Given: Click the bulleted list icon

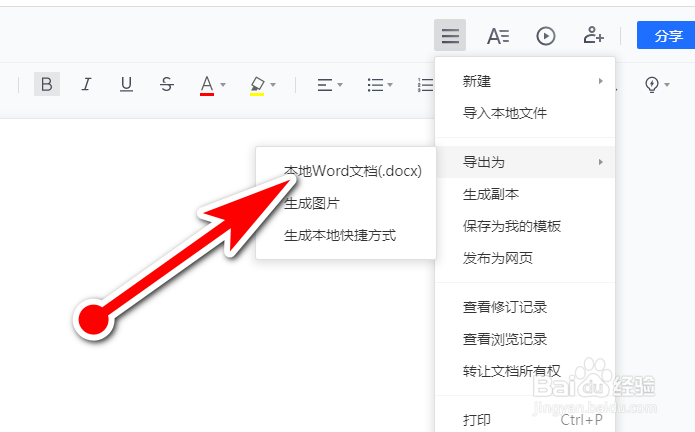Looking at the screenshot, I should click(x=375, y=85).
